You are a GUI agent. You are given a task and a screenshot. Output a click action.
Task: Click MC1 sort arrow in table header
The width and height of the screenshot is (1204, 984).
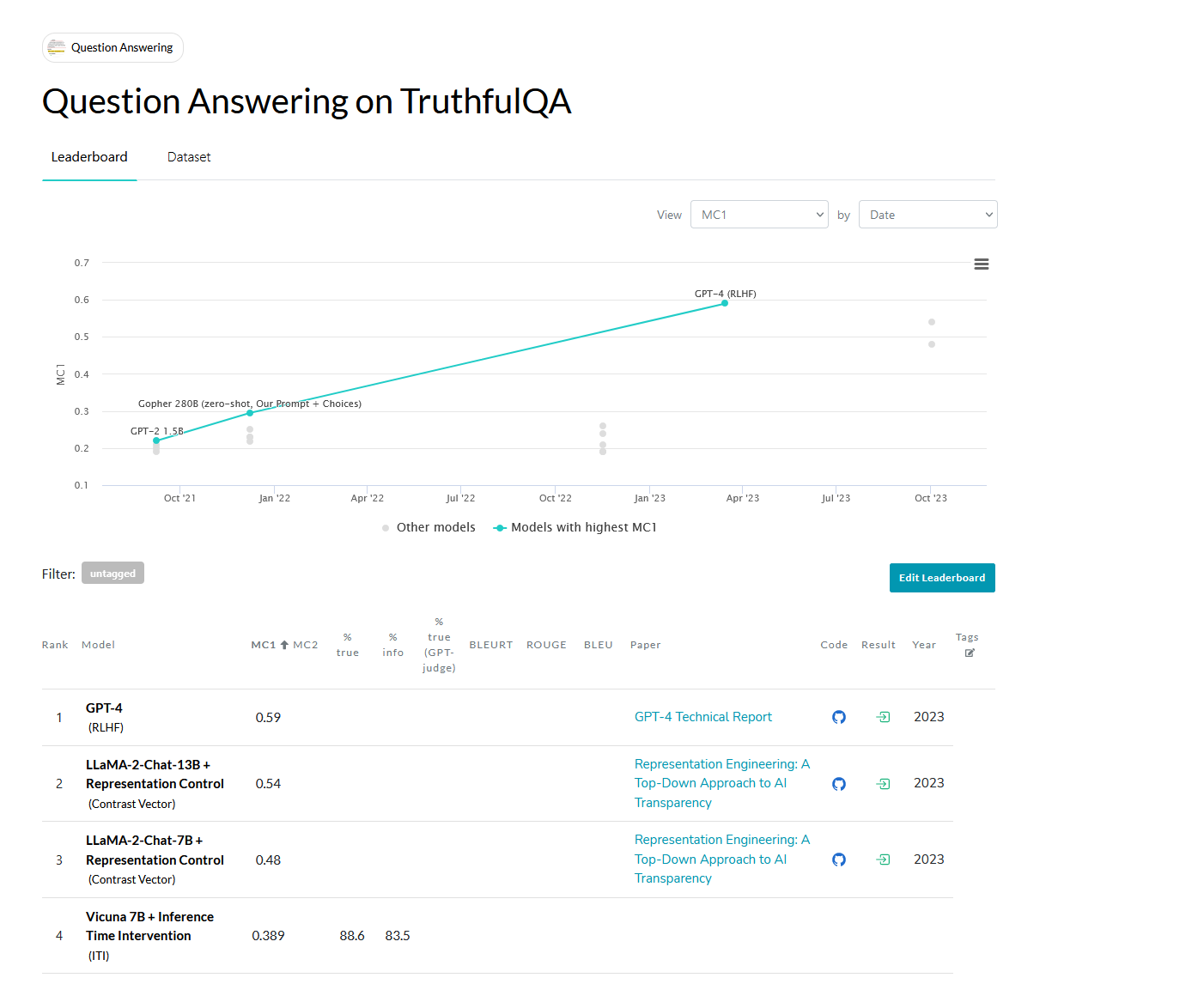pyautogui.click(x=284, y=645)
